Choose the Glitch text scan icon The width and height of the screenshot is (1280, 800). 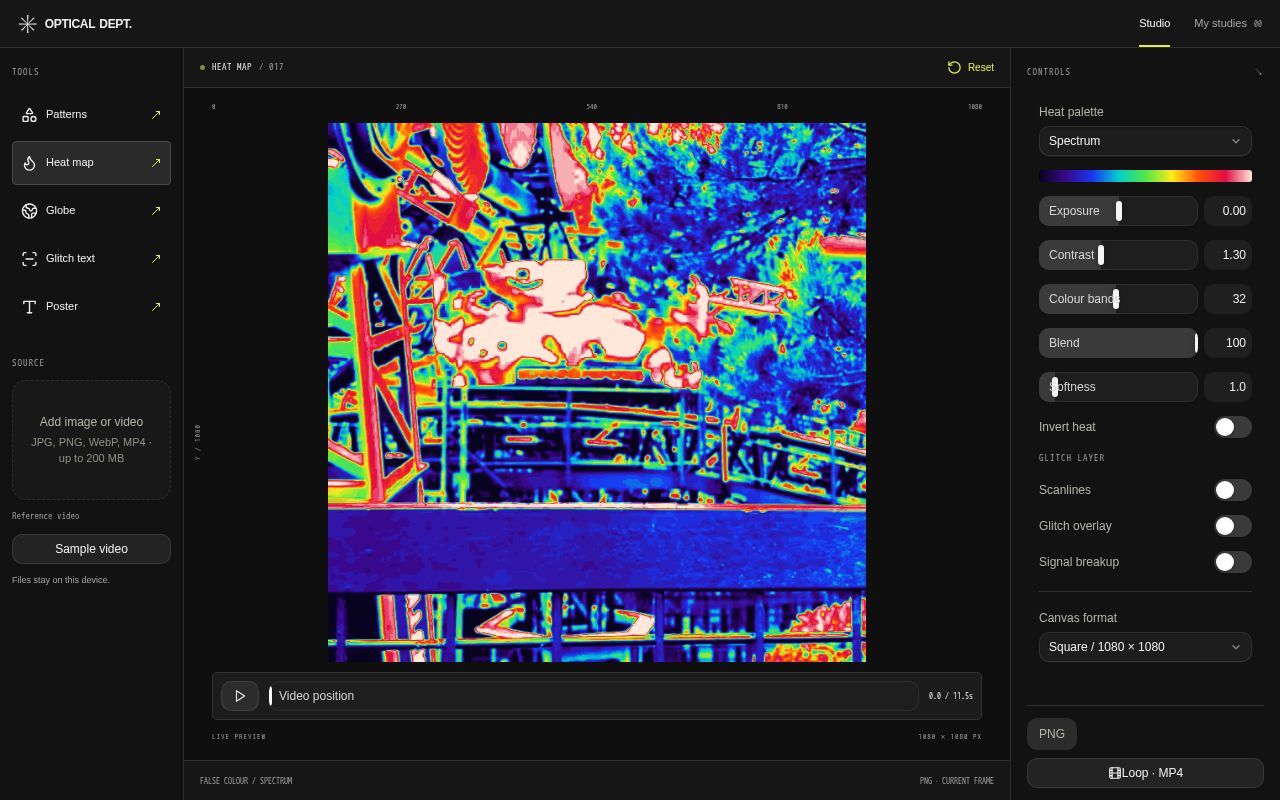29,259
